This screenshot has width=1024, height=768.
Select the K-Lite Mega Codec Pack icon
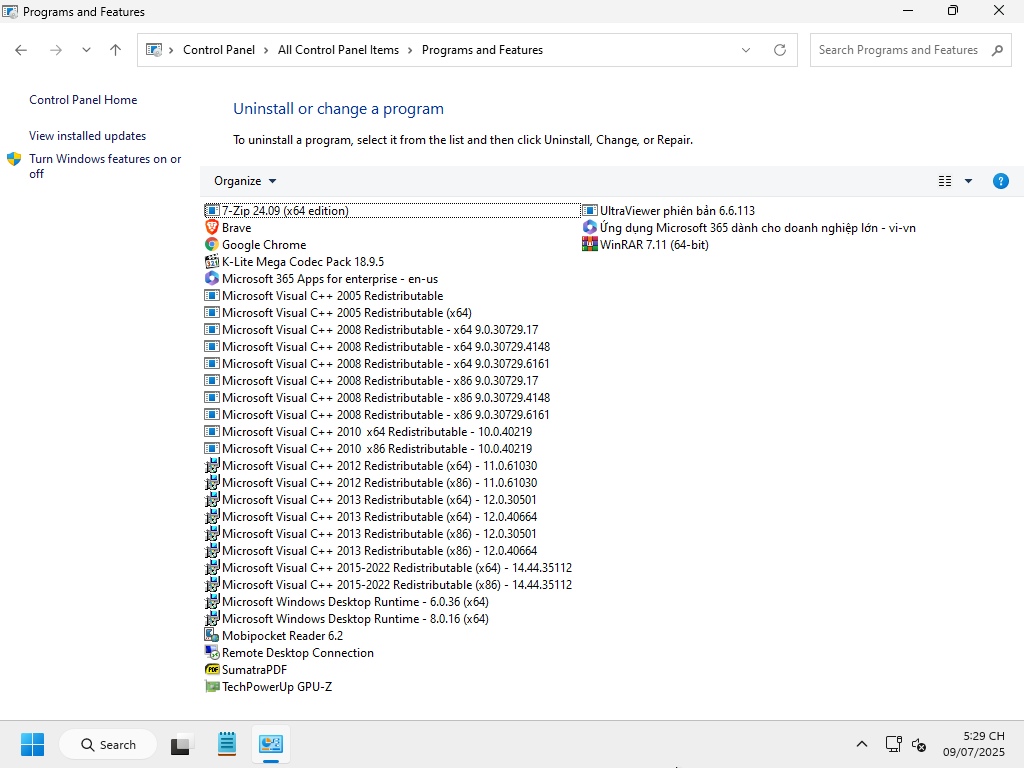pos(212,262)
